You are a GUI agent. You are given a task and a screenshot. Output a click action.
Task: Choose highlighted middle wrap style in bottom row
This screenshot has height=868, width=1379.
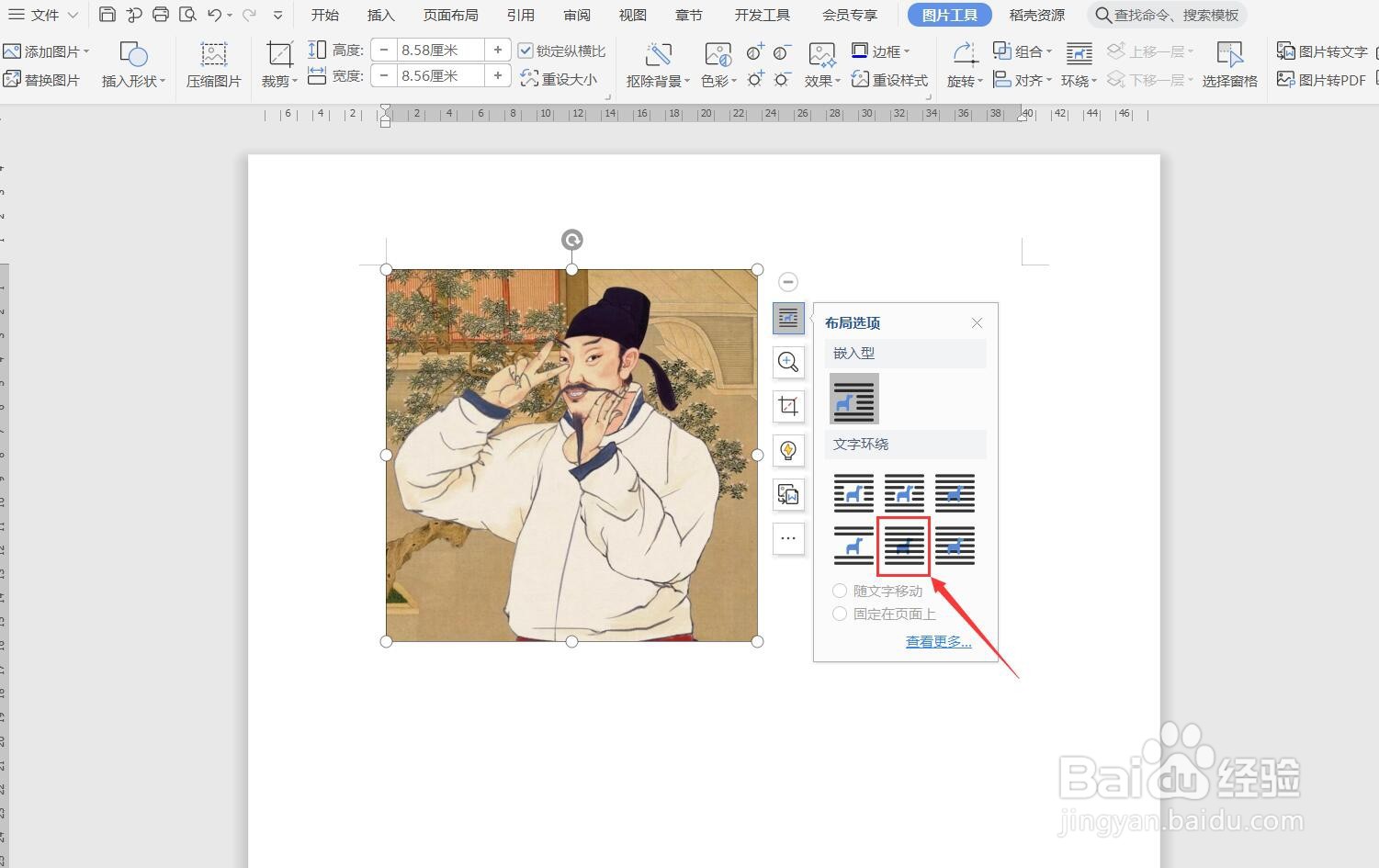point(904,546)
